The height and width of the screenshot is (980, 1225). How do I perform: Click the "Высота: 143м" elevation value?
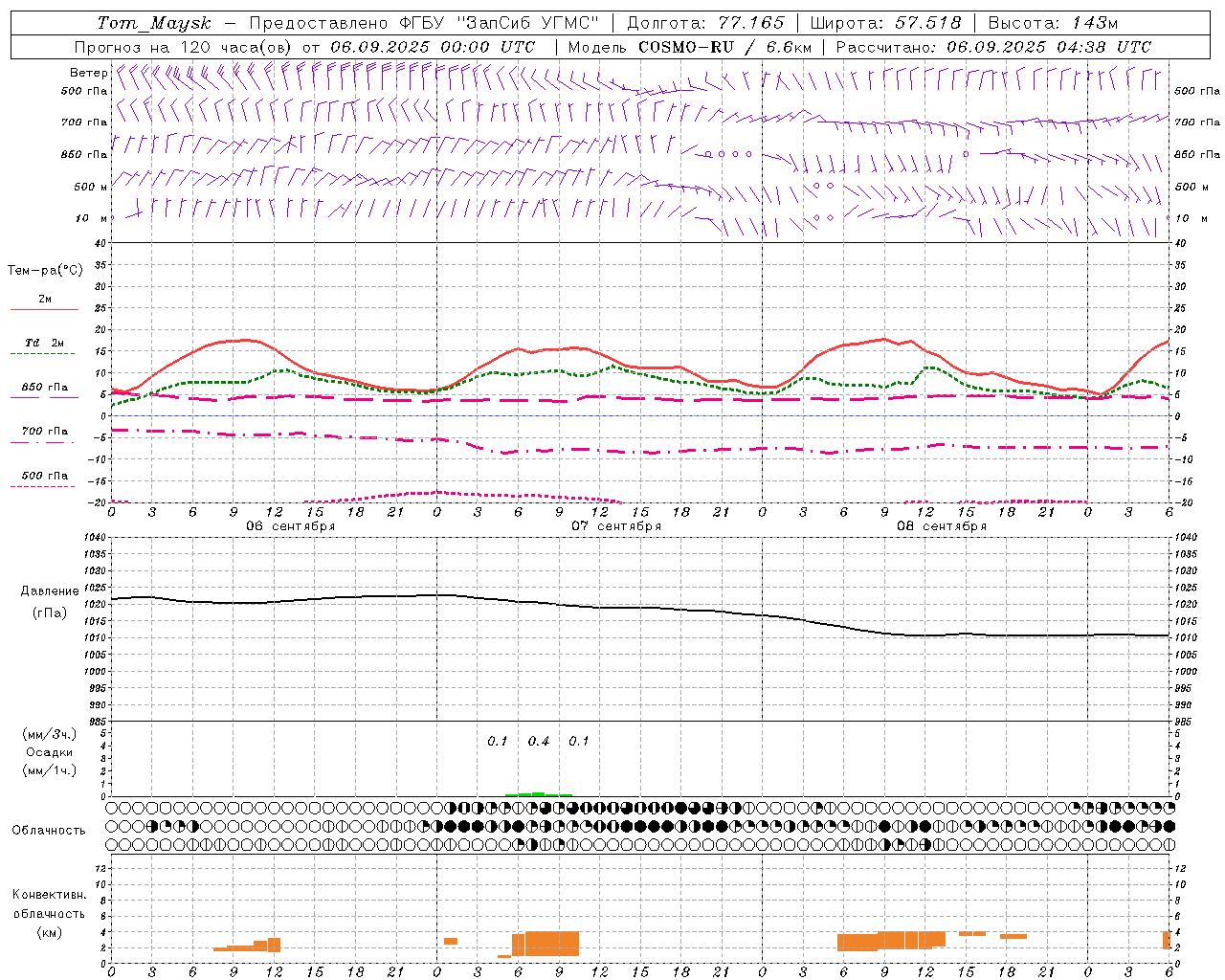[1053, 23]
